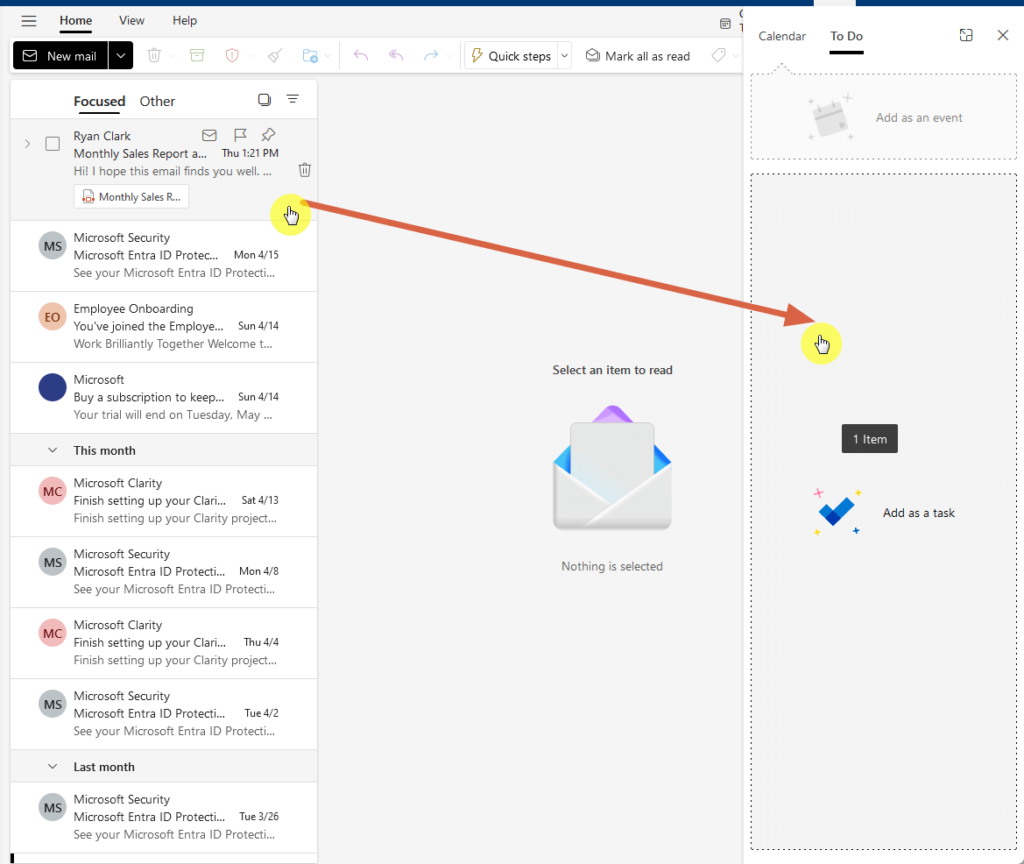This screenshot has height=864, width=1024.
Task: Compose a message with New mail
Action: (x=60, y=56)
